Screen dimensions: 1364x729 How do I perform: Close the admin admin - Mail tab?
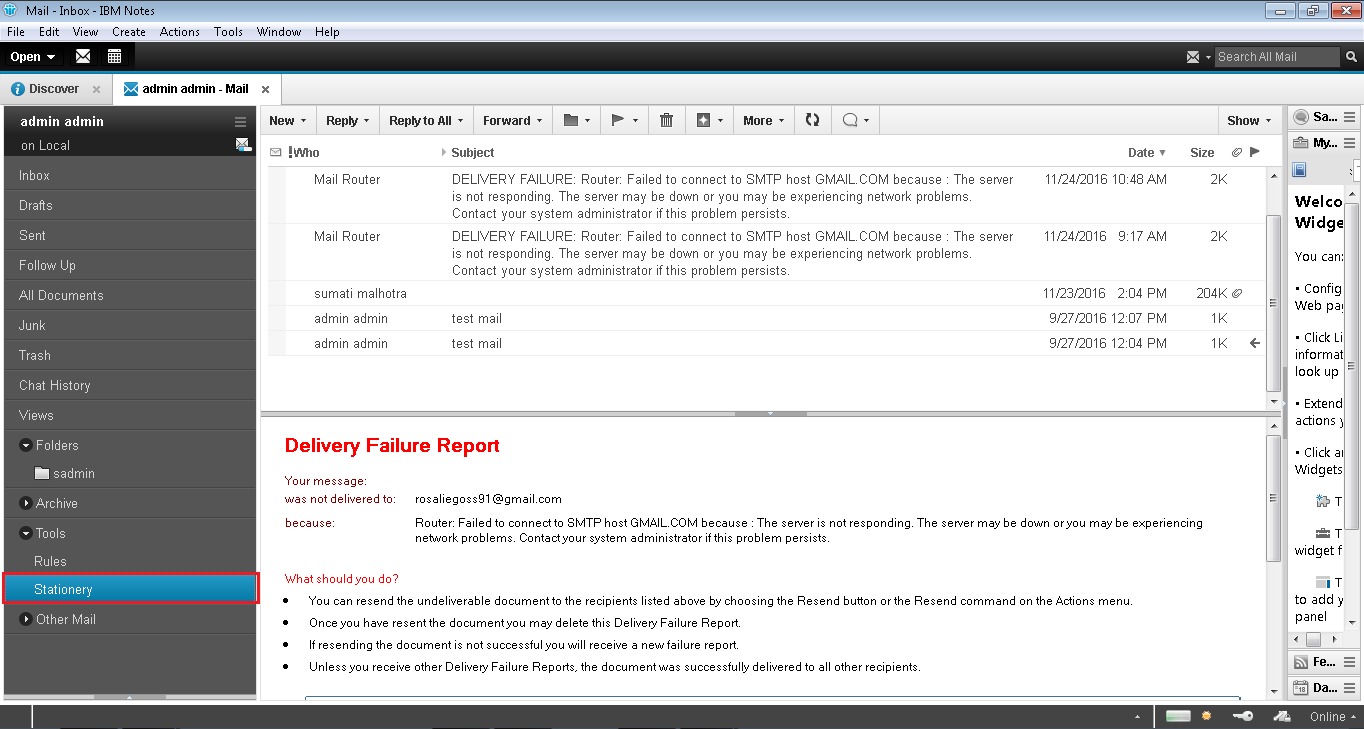tap(265, 89)
